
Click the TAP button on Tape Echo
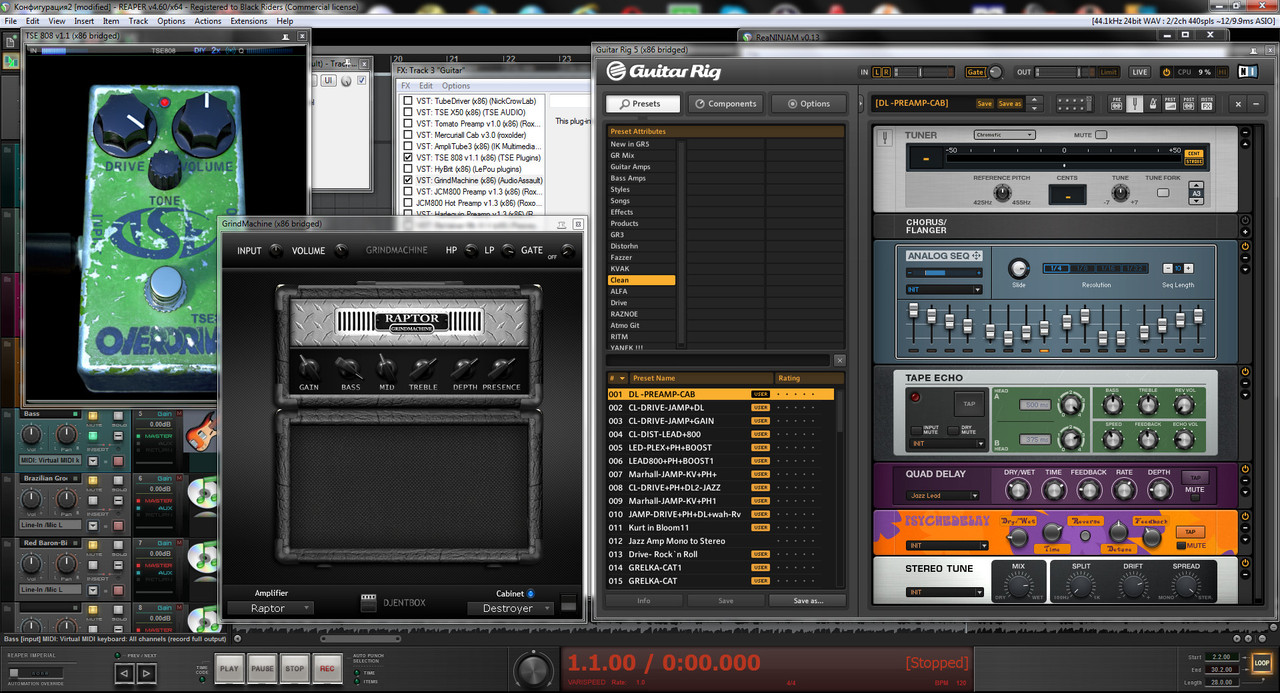click(968, 404)
